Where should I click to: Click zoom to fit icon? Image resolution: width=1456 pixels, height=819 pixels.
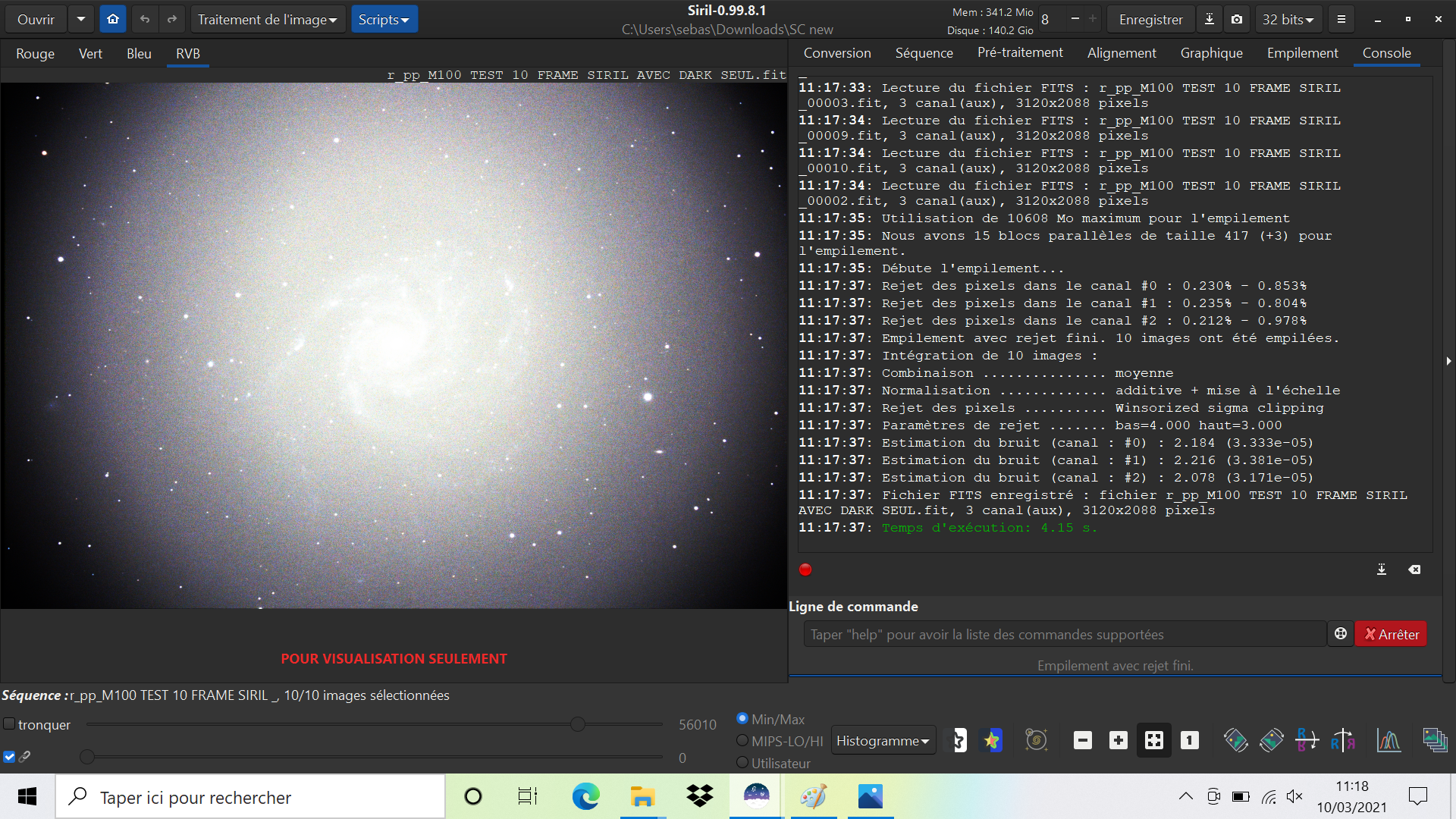point(1153,740)
